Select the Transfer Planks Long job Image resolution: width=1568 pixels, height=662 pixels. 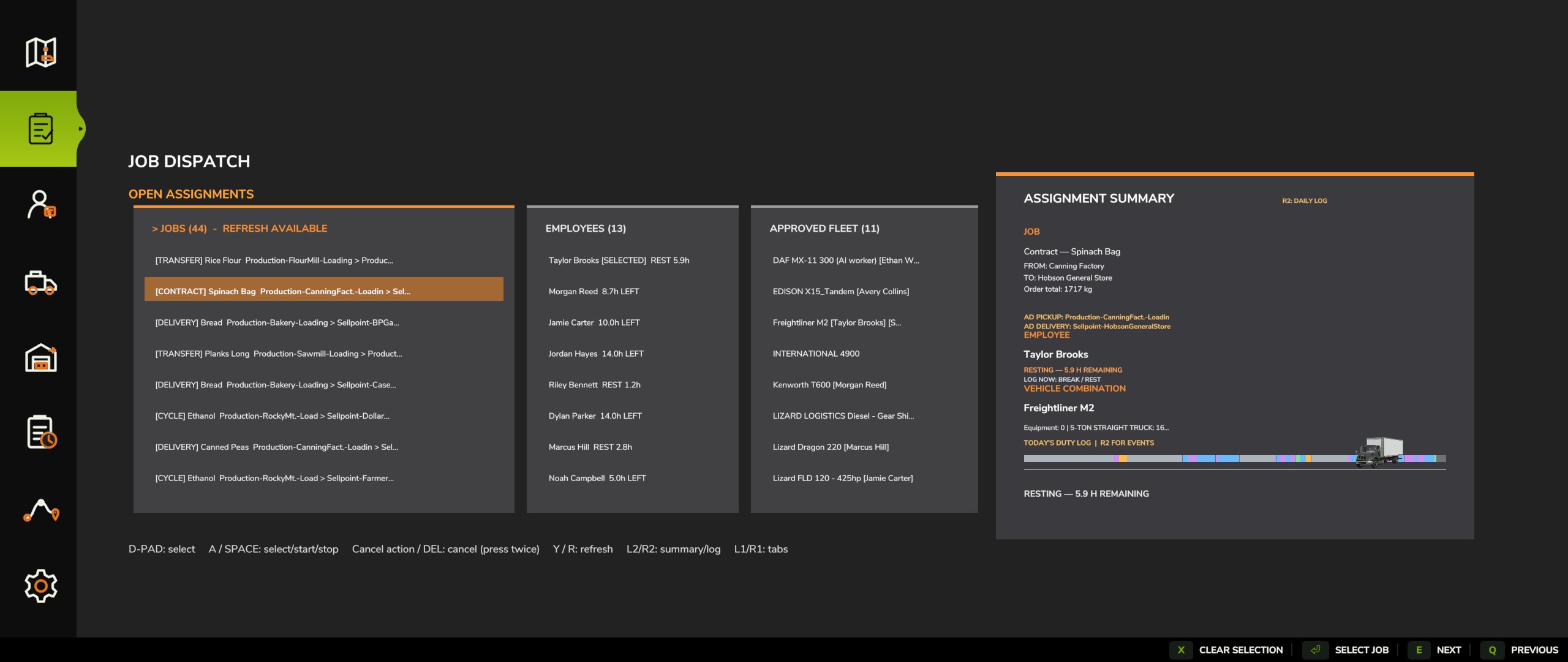point(324,354)
